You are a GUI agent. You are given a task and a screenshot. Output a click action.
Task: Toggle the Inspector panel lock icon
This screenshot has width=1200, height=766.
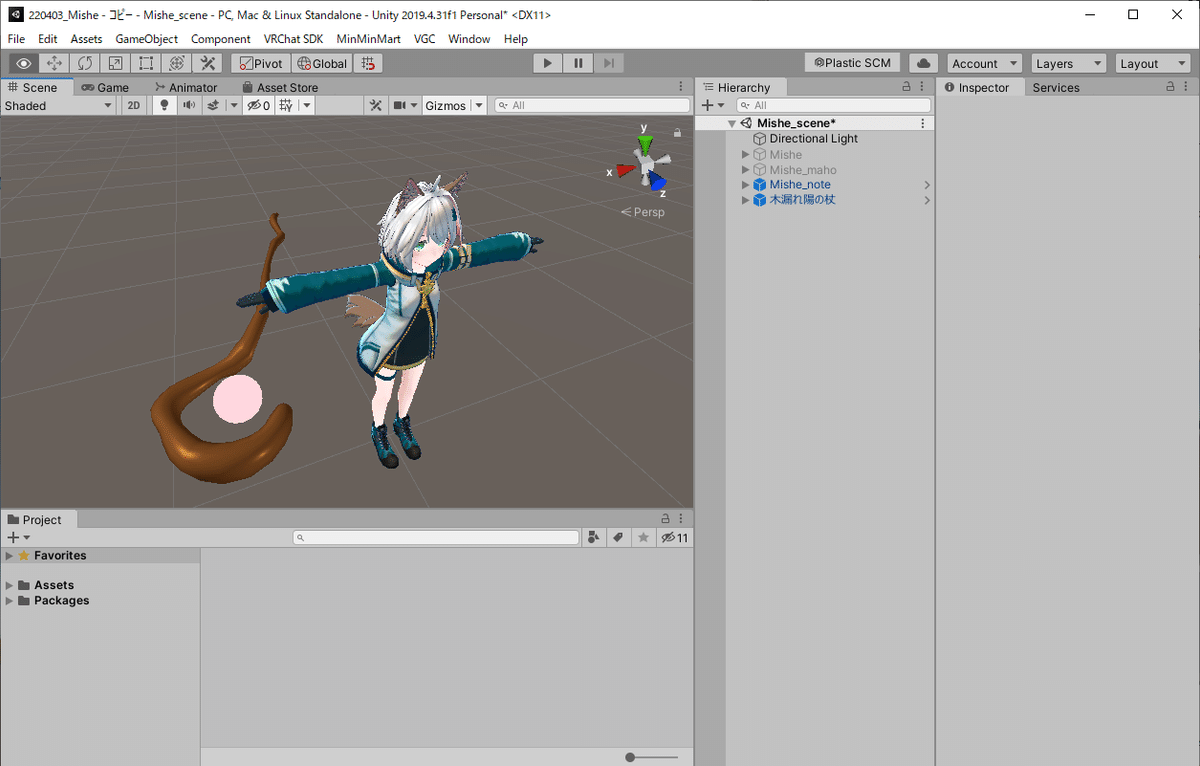click(1171, 87)
